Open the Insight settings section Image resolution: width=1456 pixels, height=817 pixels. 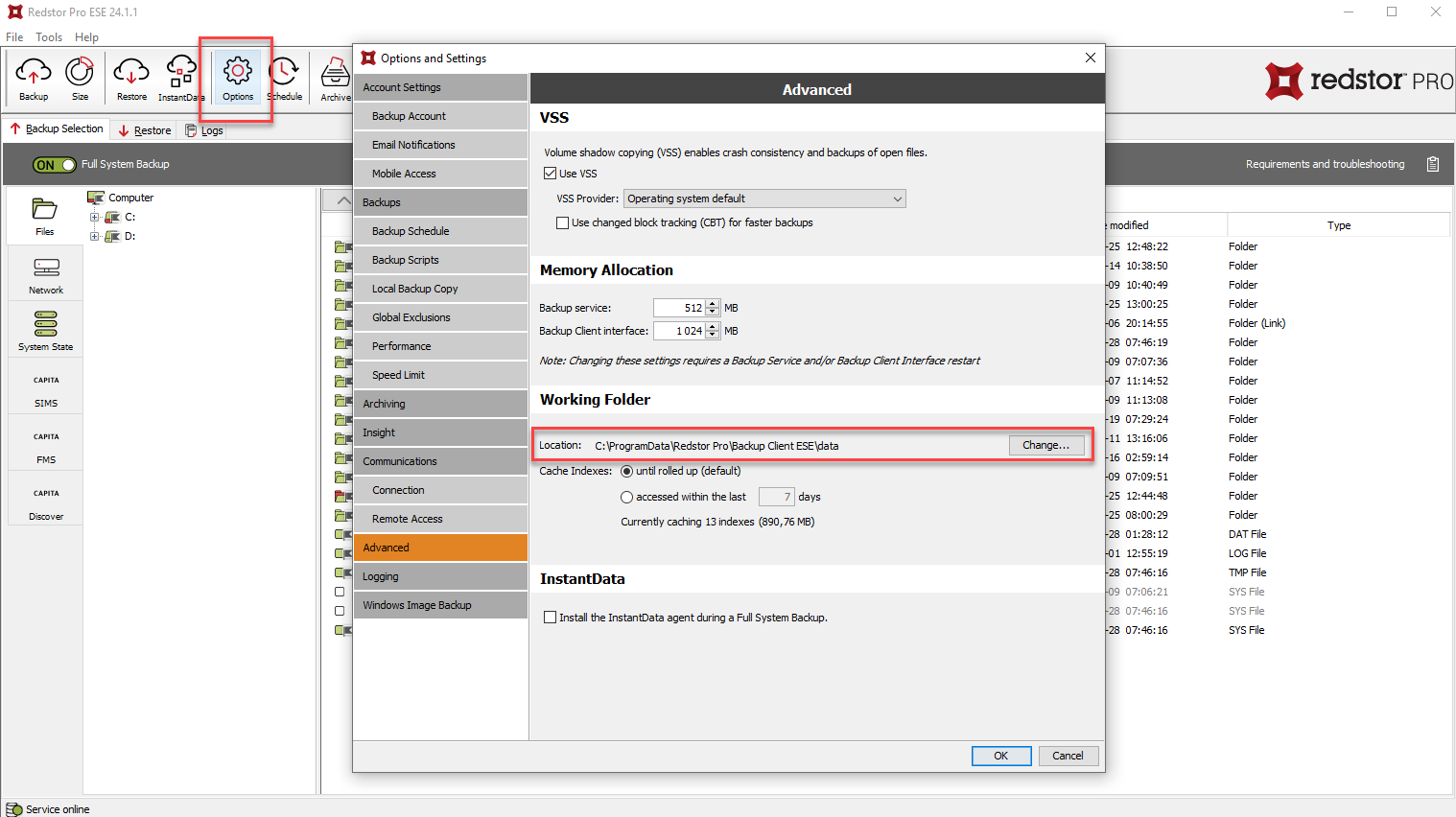[440, 432]
